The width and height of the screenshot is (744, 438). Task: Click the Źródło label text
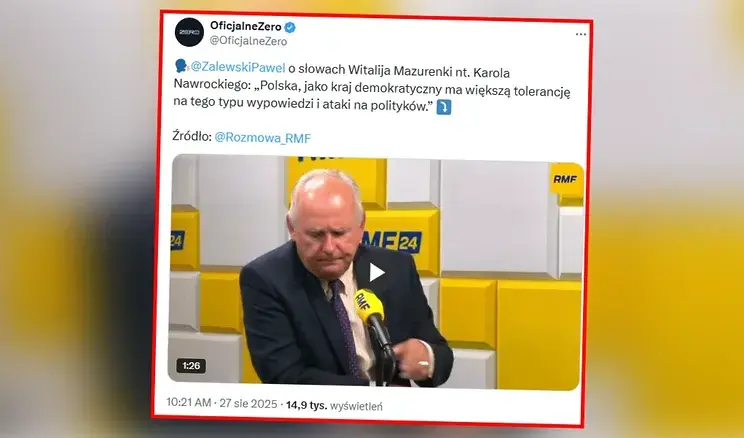click(x=192, y=136)
